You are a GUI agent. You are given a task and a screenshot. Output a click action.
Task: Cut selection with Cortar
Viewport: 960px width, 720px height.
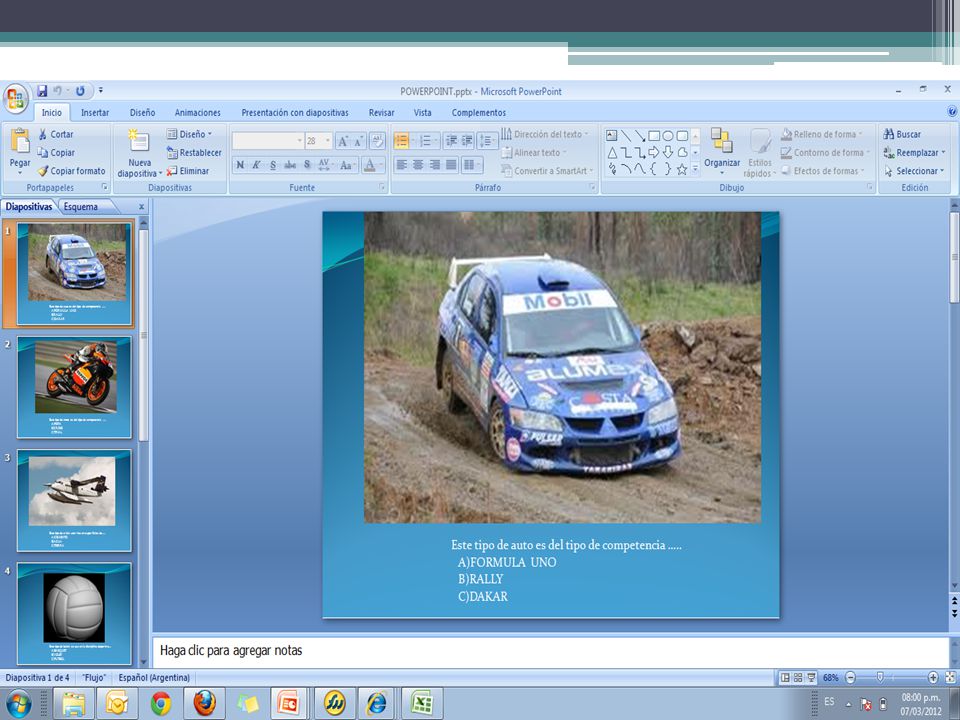pyautogui.click(x=55, y=134)
